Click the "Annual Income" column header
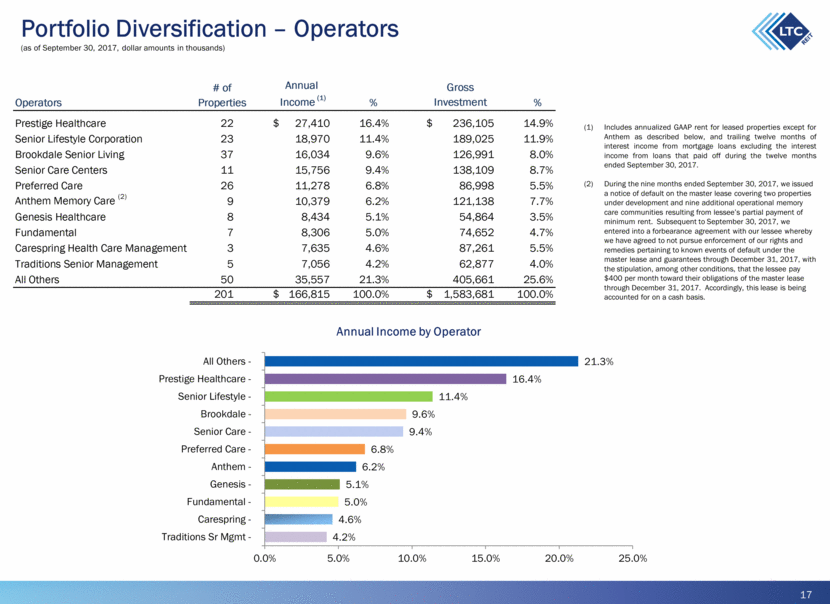The image size is (830, 604). tap(302, 94)
